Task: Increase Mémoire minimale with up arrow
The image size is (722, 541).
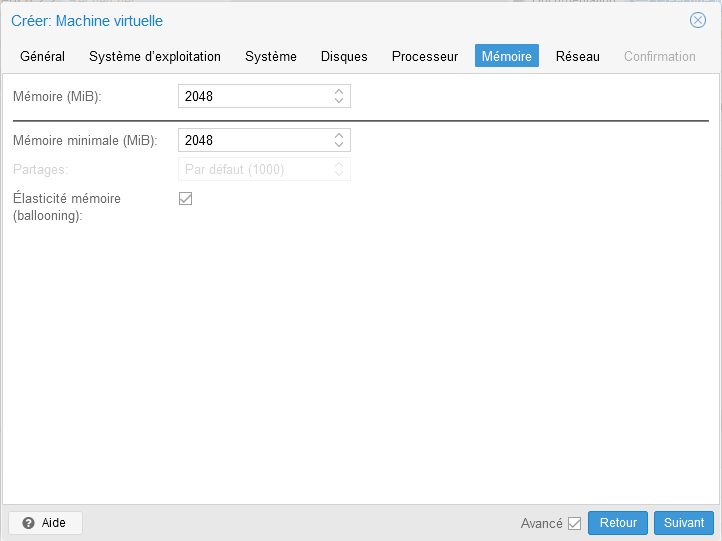Action: pyautogui.click(x=339, y=136)
